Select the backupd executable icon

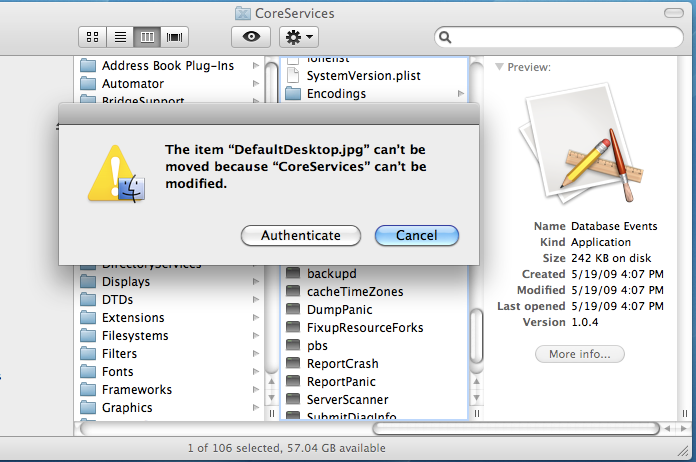[293, 273]
